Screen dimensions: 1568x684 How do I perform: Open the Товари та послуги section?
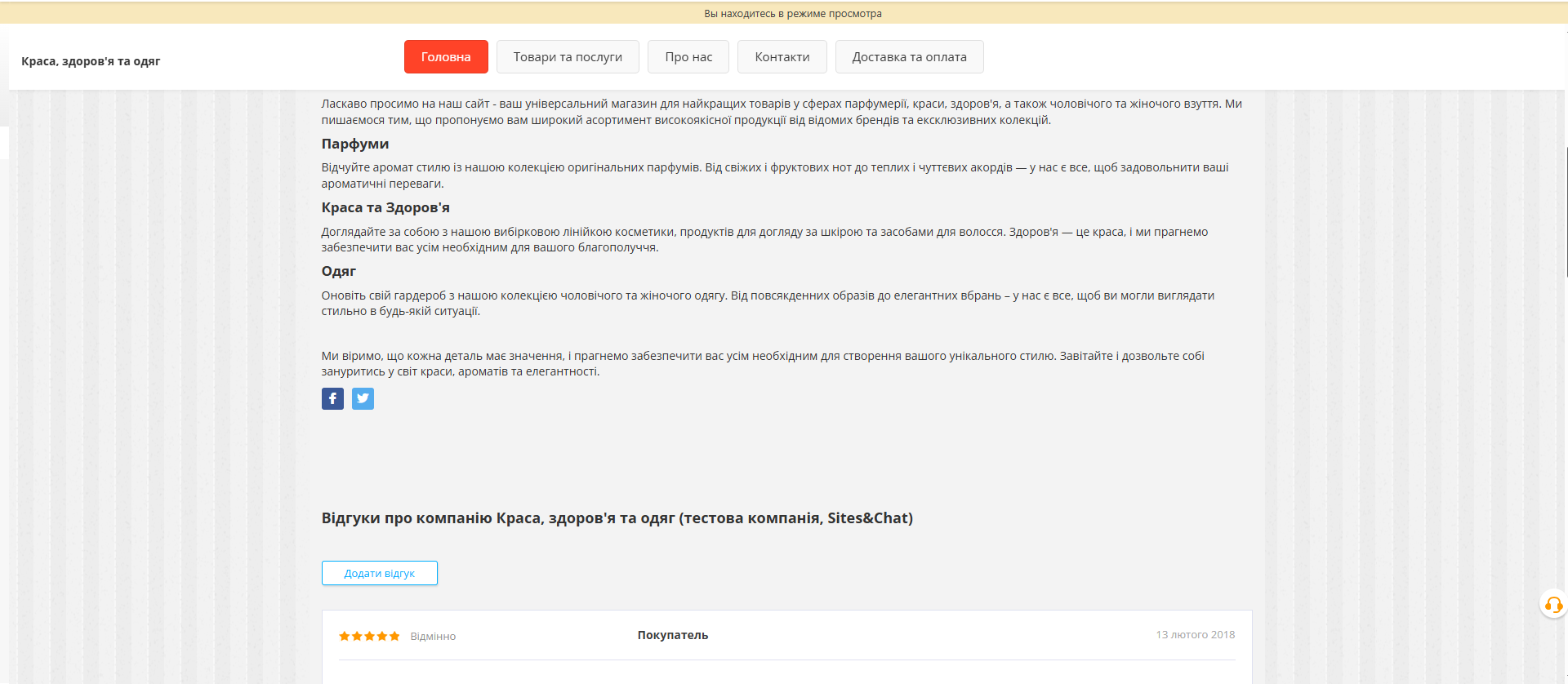coord(568,57)
